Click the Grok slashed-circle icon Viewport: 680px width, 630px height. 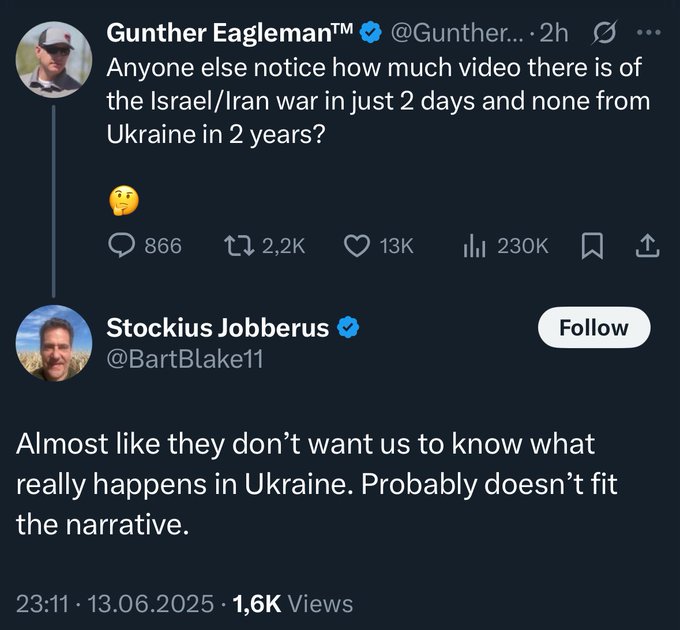click(x=604, y=33)
